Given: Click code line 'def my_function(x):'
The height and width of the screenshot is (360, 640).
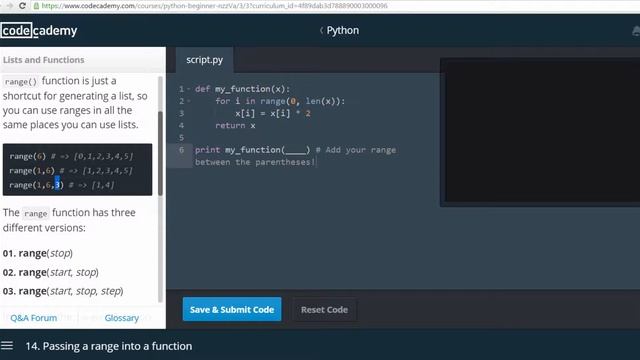Looking at the screenshot, I should coord(242,89).
